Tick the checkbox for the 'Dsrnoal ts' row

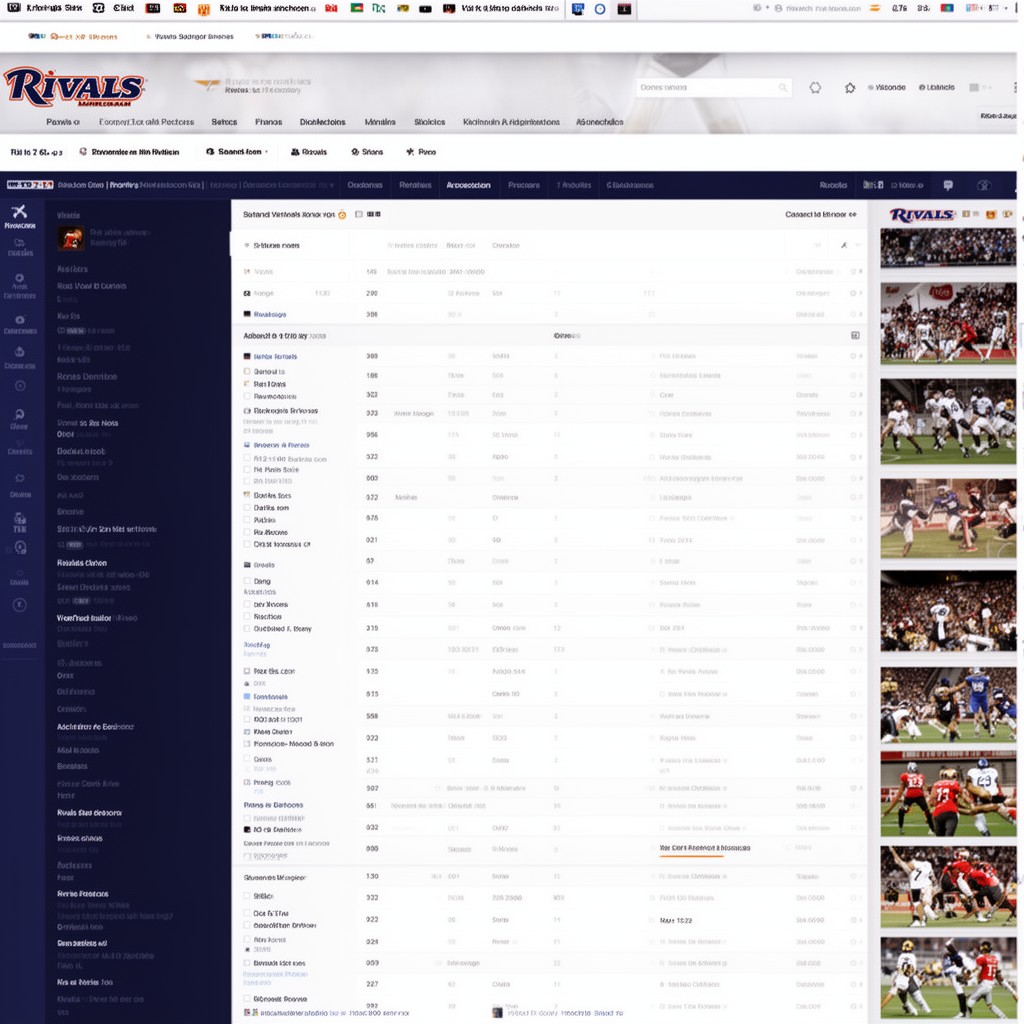[247, 371]
